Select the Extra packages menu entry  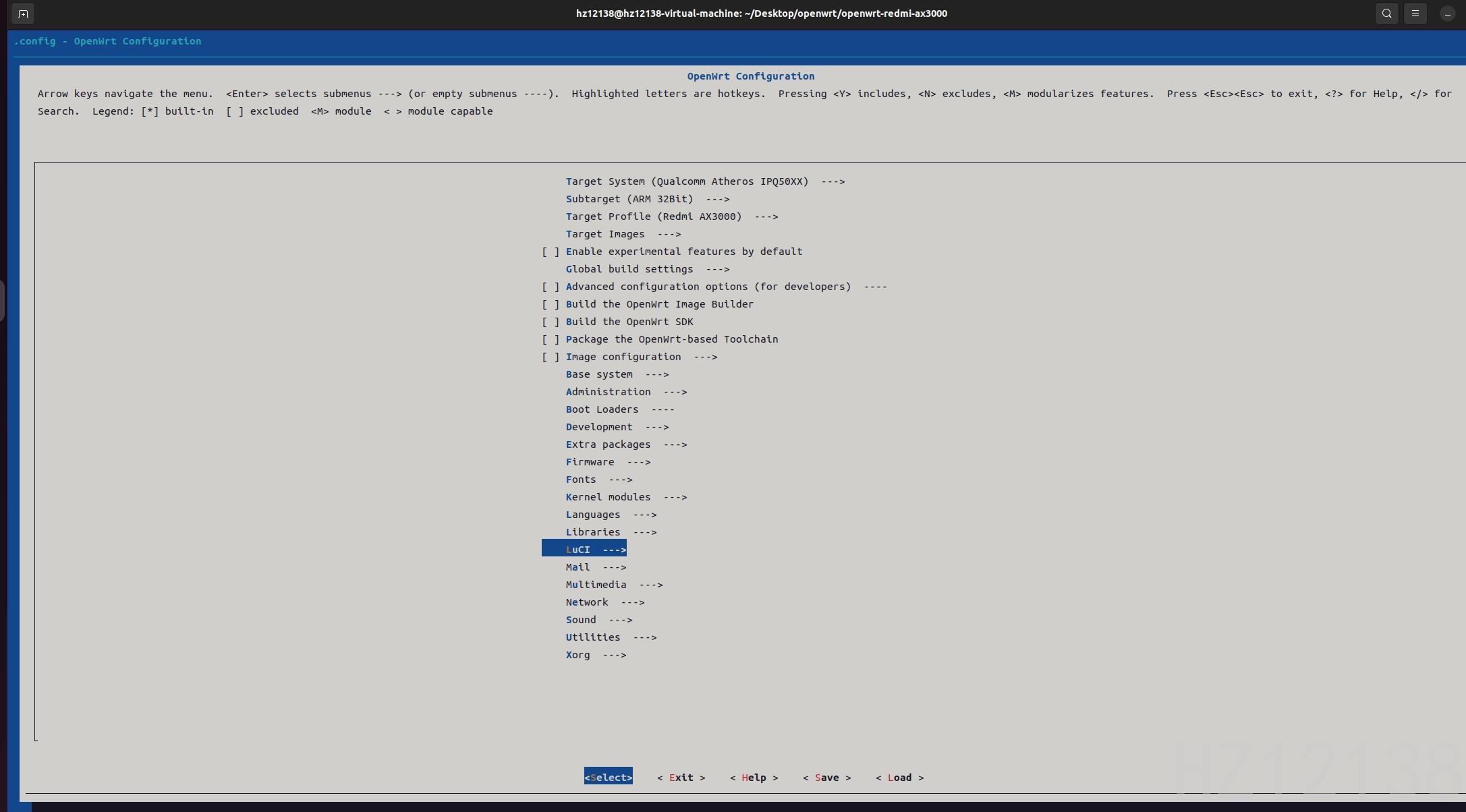pos(626,444)
